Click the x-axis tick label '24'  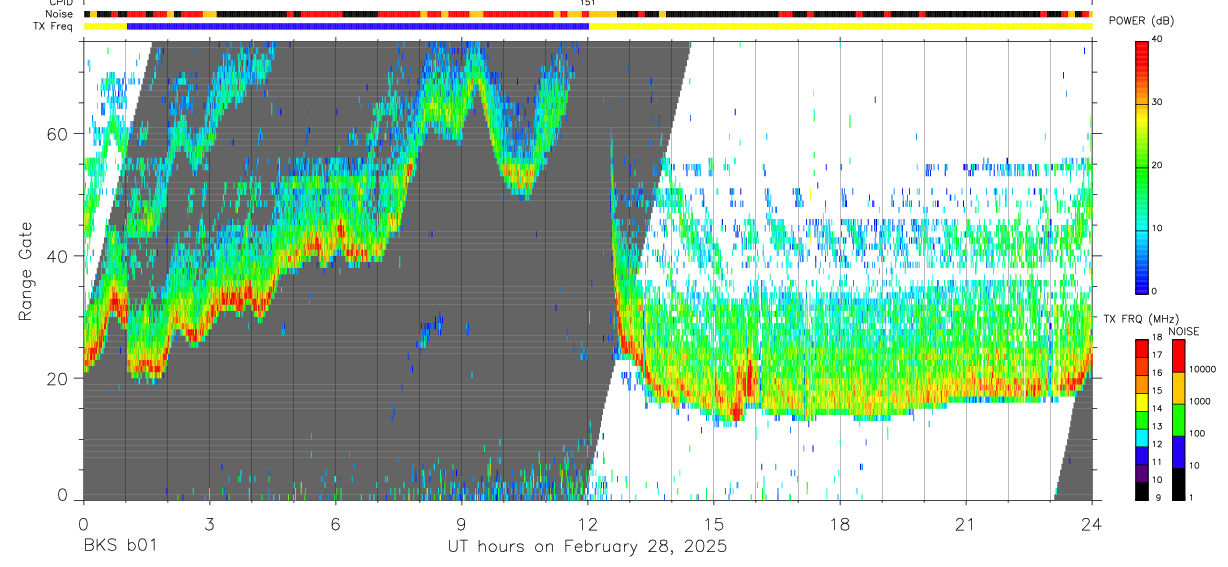click(x=1092, y=524)
